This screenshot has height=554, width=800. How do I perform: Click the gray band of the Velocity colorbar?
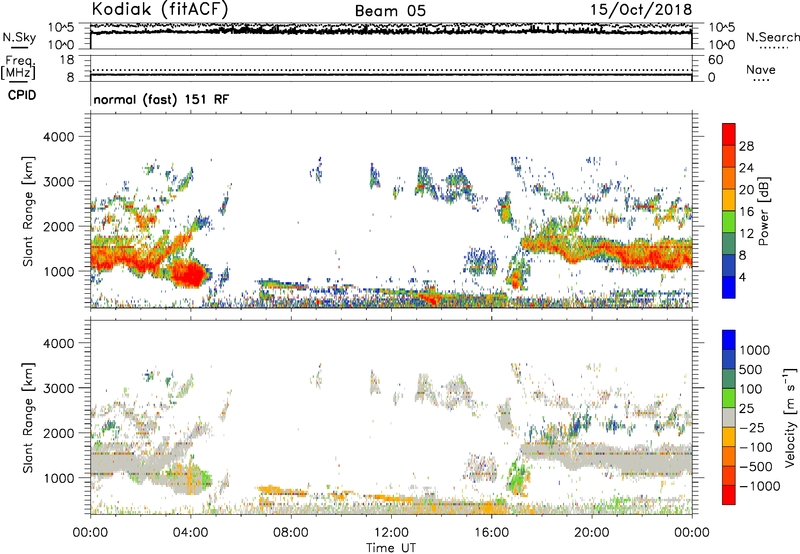coord(729,417)
